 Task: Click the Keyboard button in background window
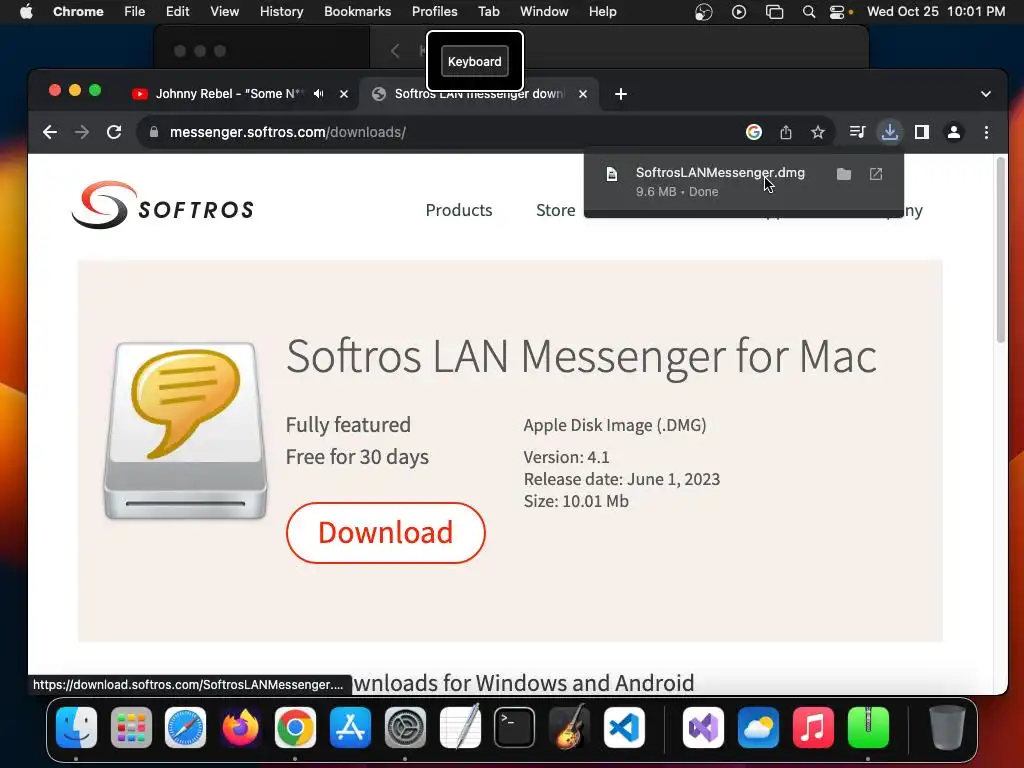(x=475, y=61)
